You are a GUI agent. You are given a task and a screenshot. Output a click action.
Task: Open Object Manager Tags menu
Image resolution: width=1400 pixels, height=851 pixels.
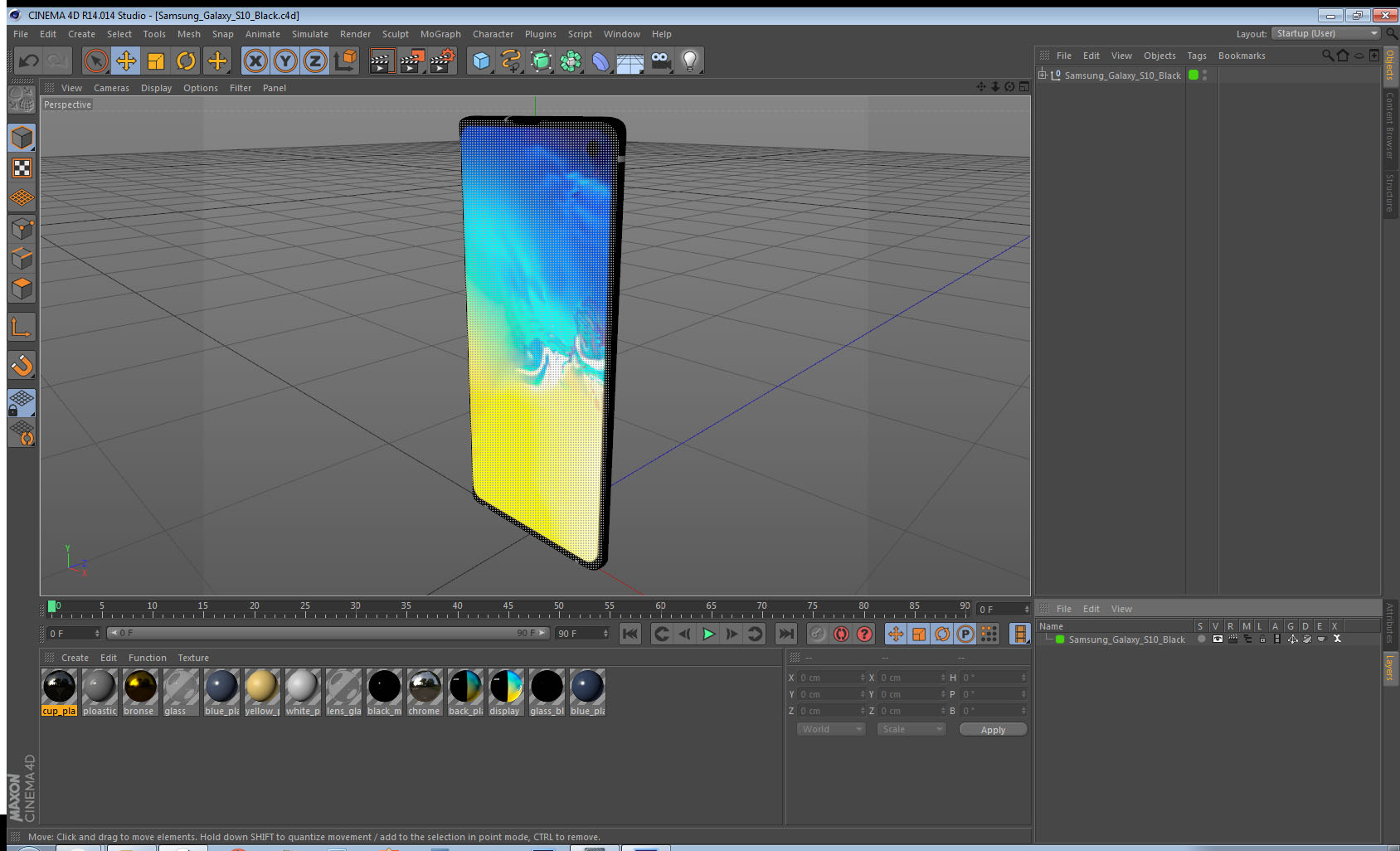coord(1197,56)
